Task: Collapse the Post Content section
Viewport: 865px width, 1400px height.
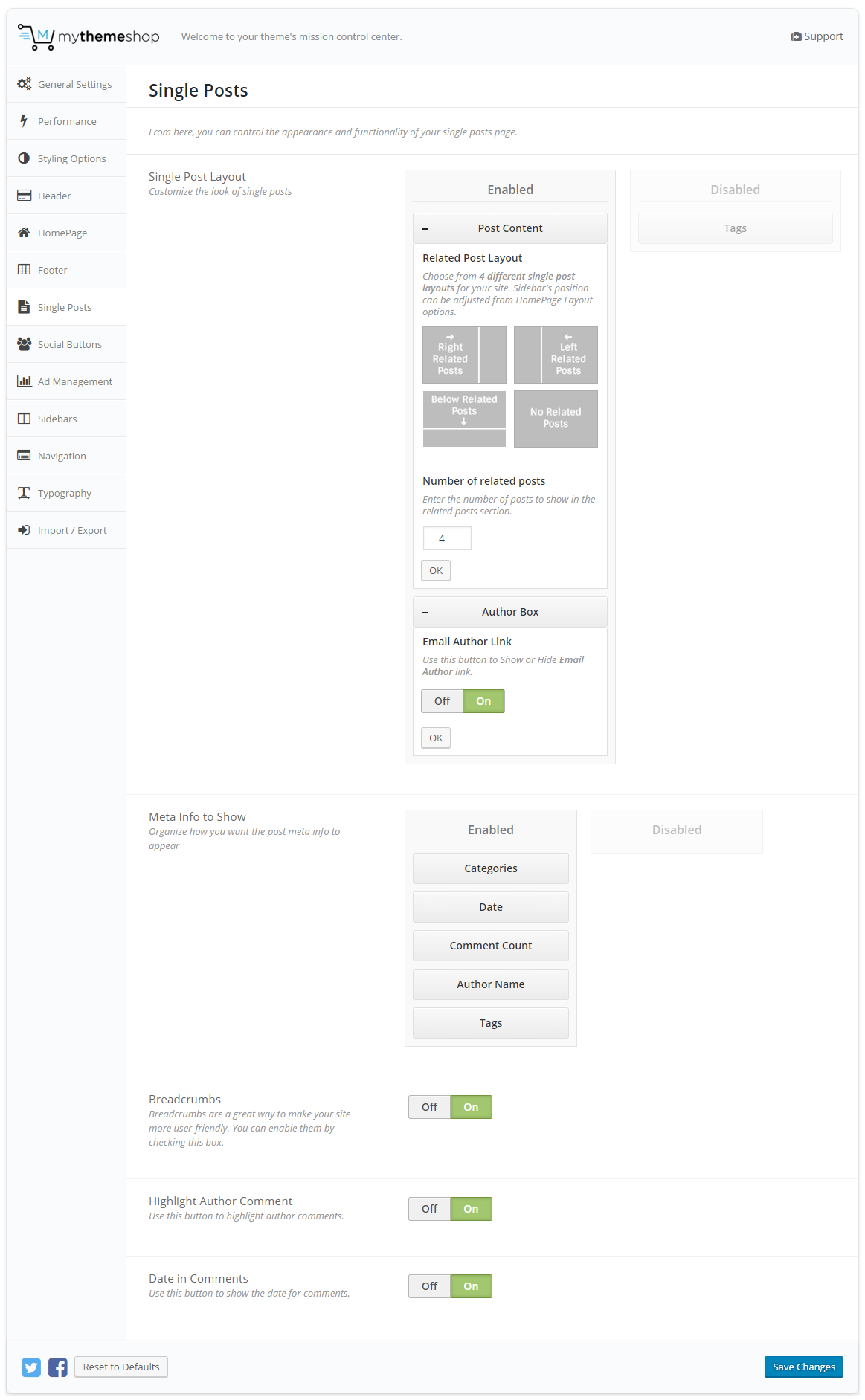Action: tap(425, 229)
